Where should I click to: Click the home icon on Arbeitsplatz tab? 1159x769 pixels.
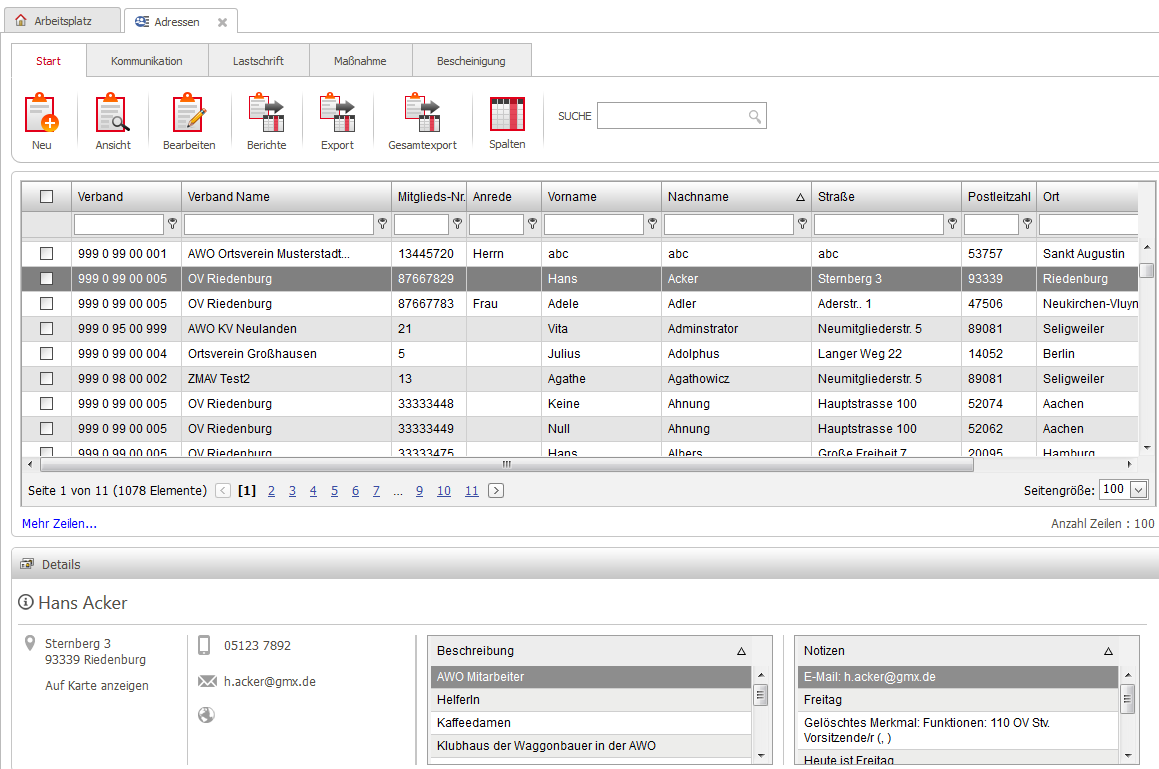click(x=21, y=21)
